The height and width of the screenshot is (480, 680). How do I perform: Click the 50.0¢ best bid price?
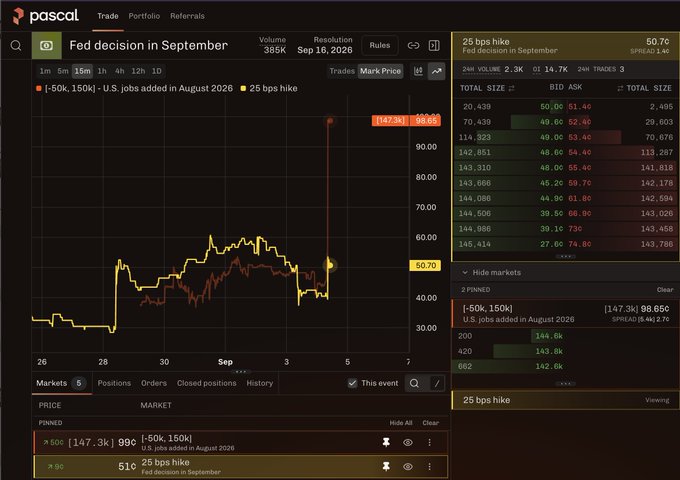coord(551,107)
